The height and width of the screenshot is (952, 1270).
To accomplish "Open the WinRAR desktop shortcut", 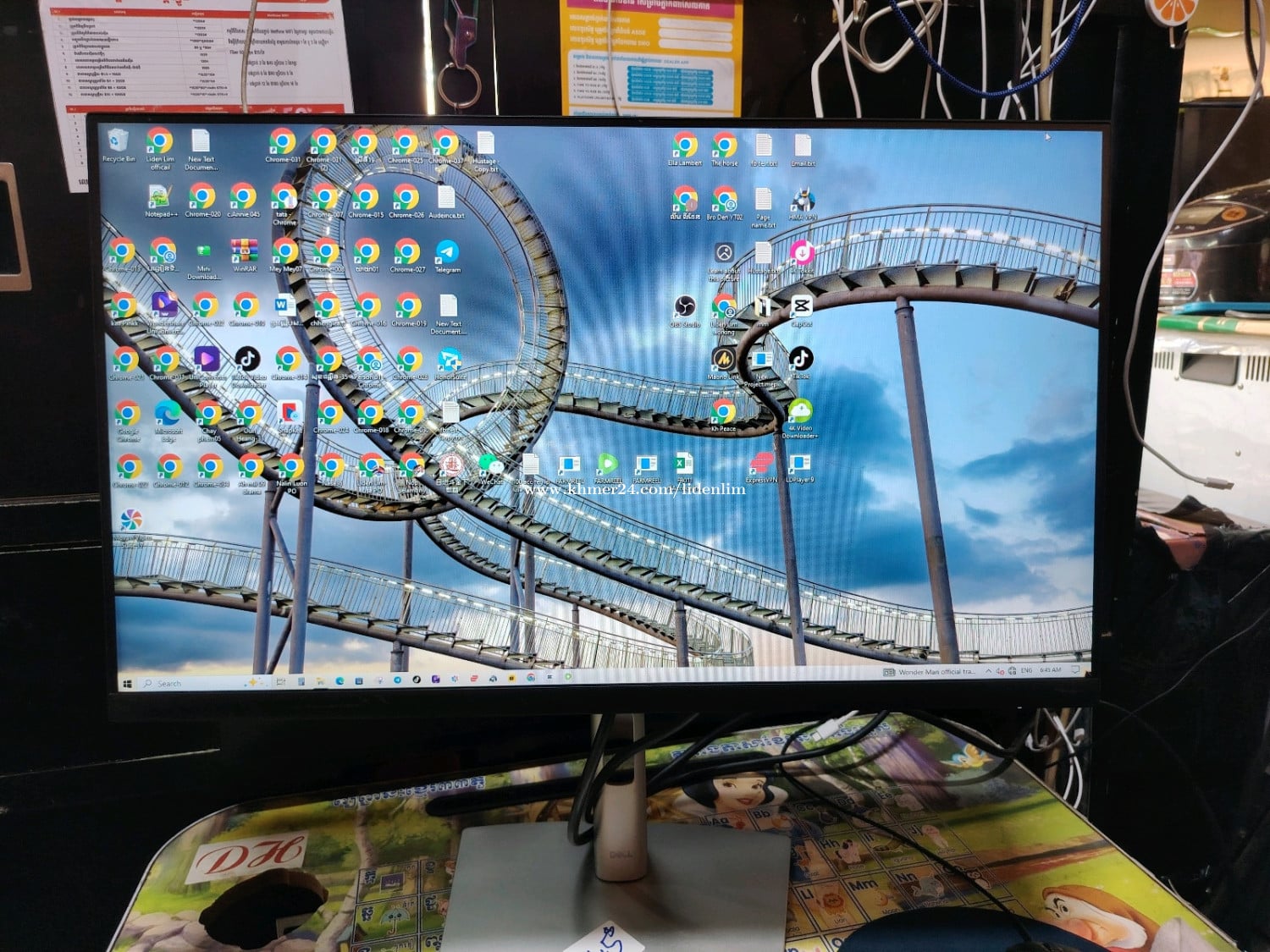I will tap(244, 252).
